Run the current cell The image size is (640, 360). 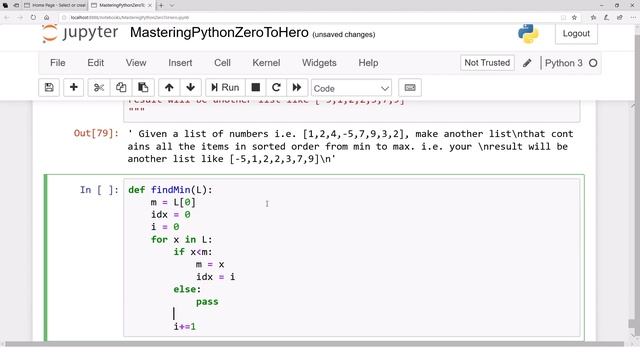225,88
